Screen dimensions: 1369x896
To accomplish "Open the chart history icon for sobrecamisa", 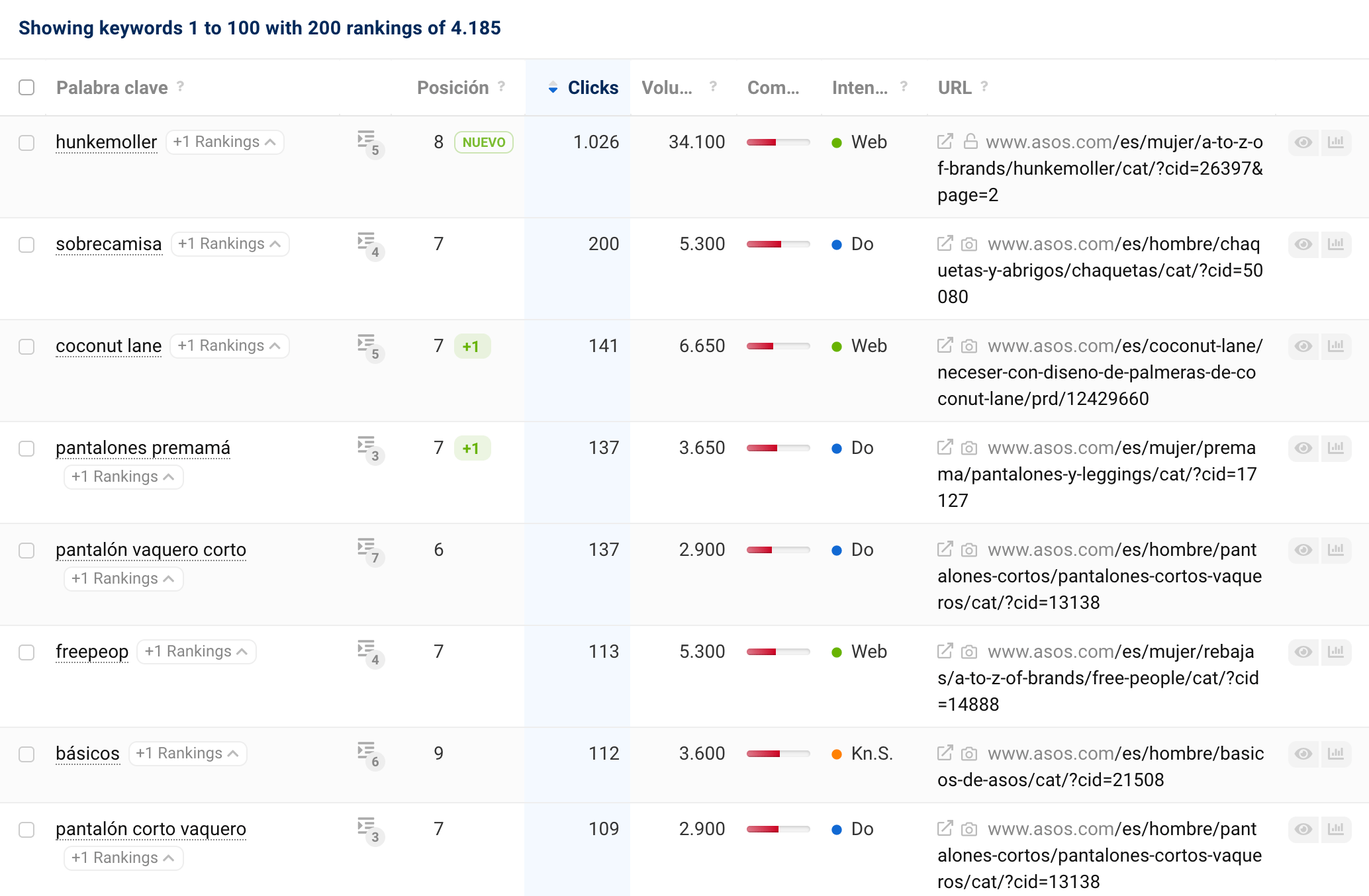I will point(1336,244).
